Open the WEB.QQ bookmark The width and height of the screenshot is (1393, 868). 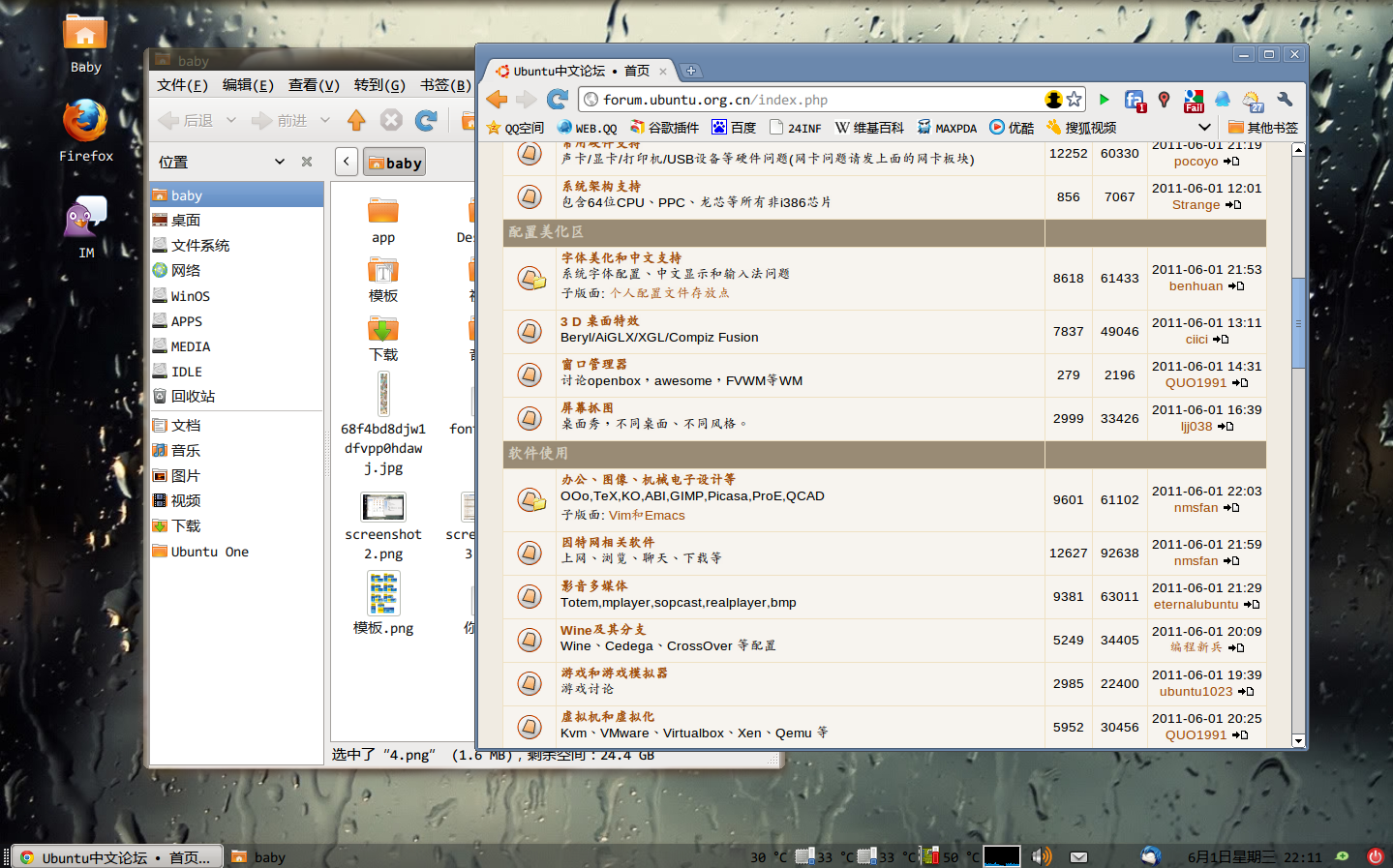(x=588, y=128)
